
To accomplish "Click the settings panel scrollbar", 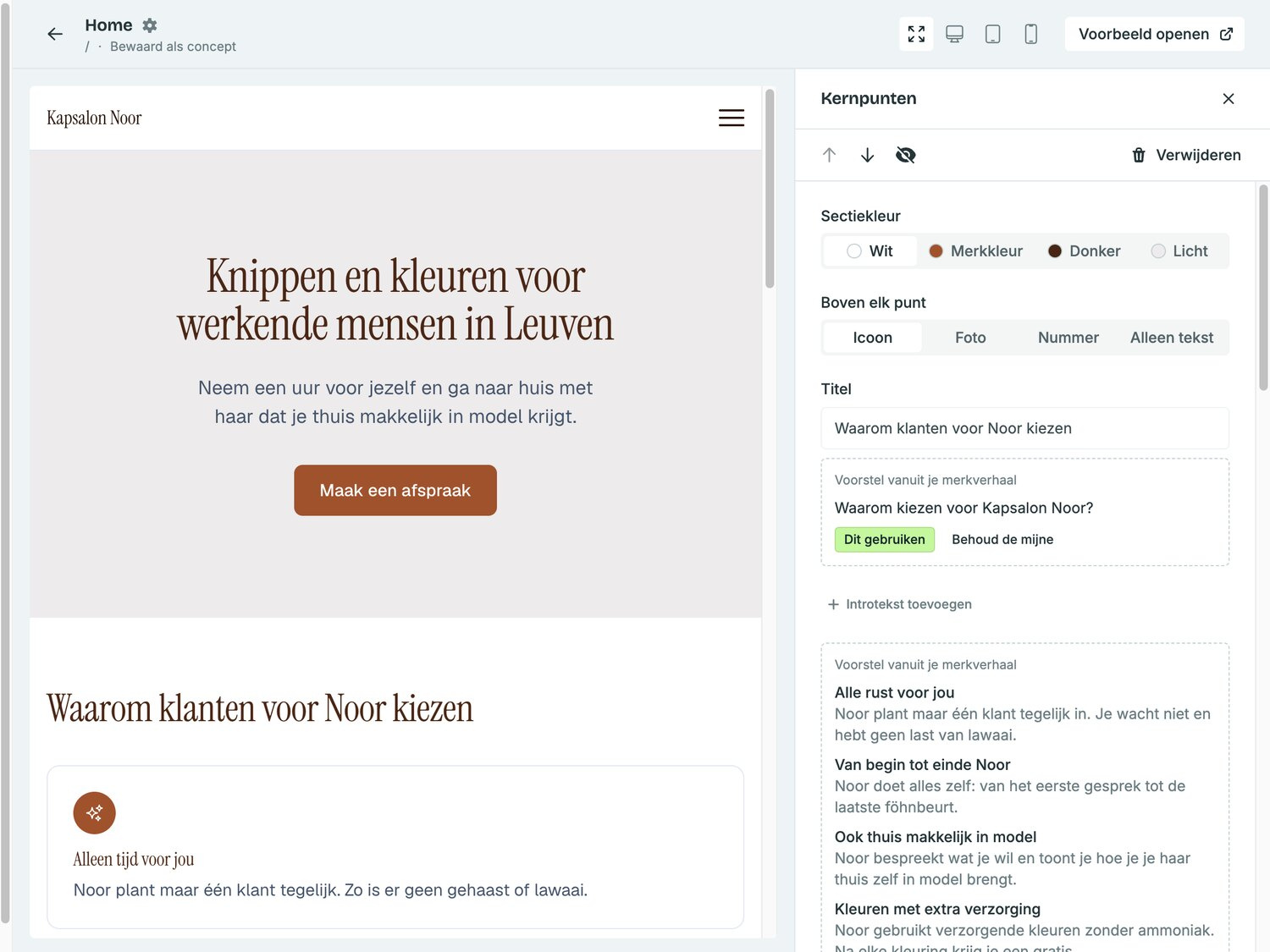I will point(1263,288).
